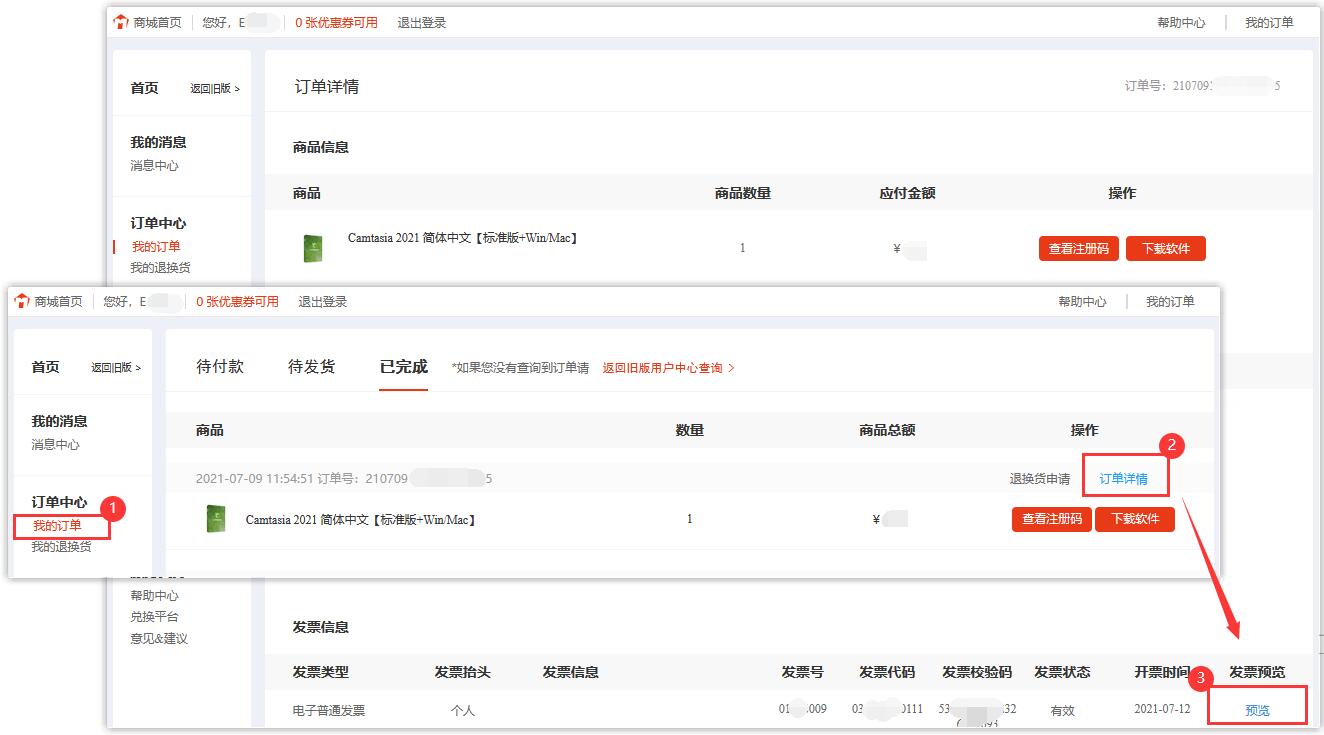Open 兑换平台 in the left sidebar

[154, 617]
